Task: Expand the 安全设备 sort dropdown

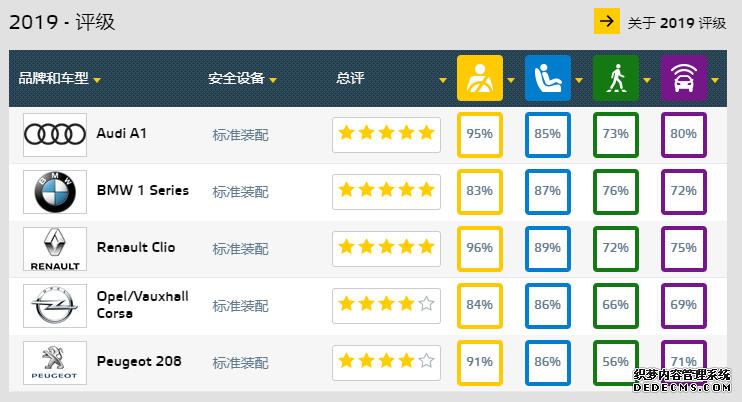Action: (273, 80)
